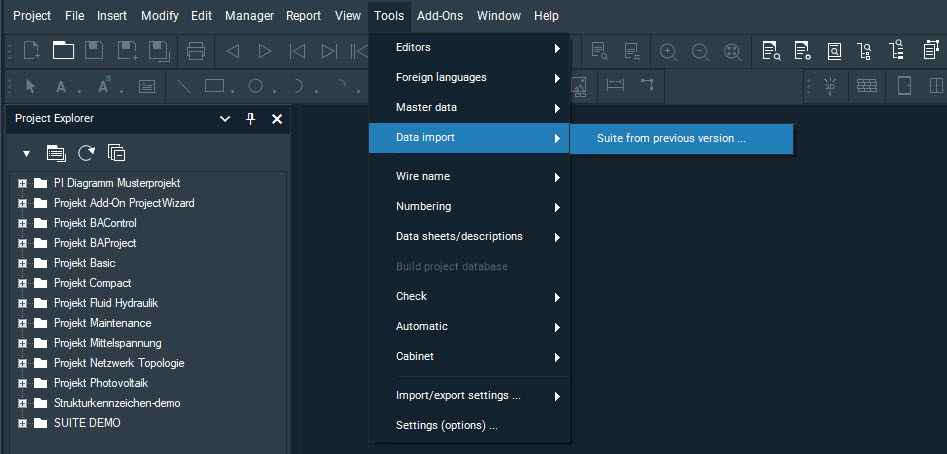Image resolution: width=947 pixels, height=454 pixels.
Task: Select Projekt Add-On ProjectWizard in tree
Action: [x=124, y=203]
